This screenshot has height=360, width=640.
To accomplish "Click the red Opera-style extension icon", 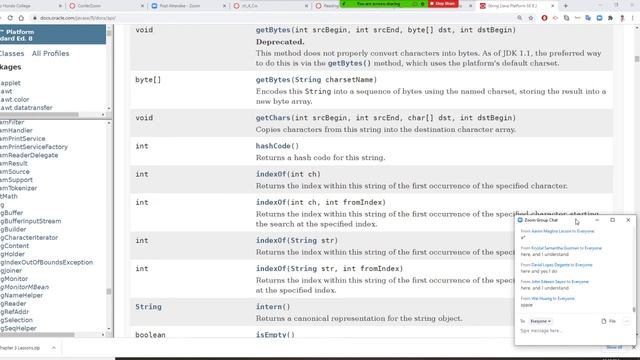I will point(544,18).
